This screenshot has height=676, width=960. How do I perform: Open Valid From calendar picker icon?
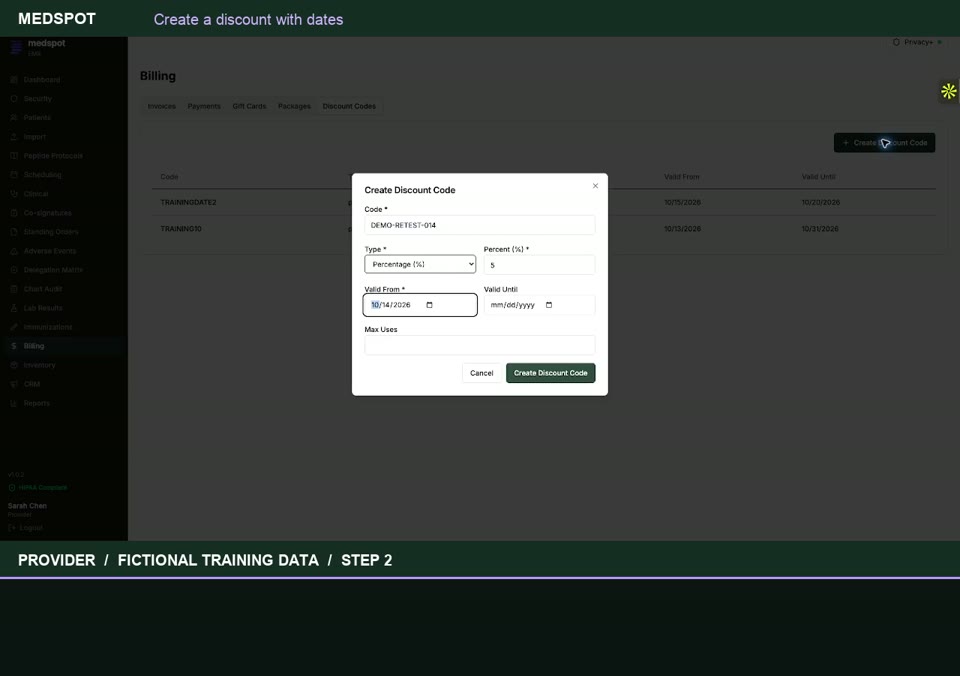[x=429, y=305]
